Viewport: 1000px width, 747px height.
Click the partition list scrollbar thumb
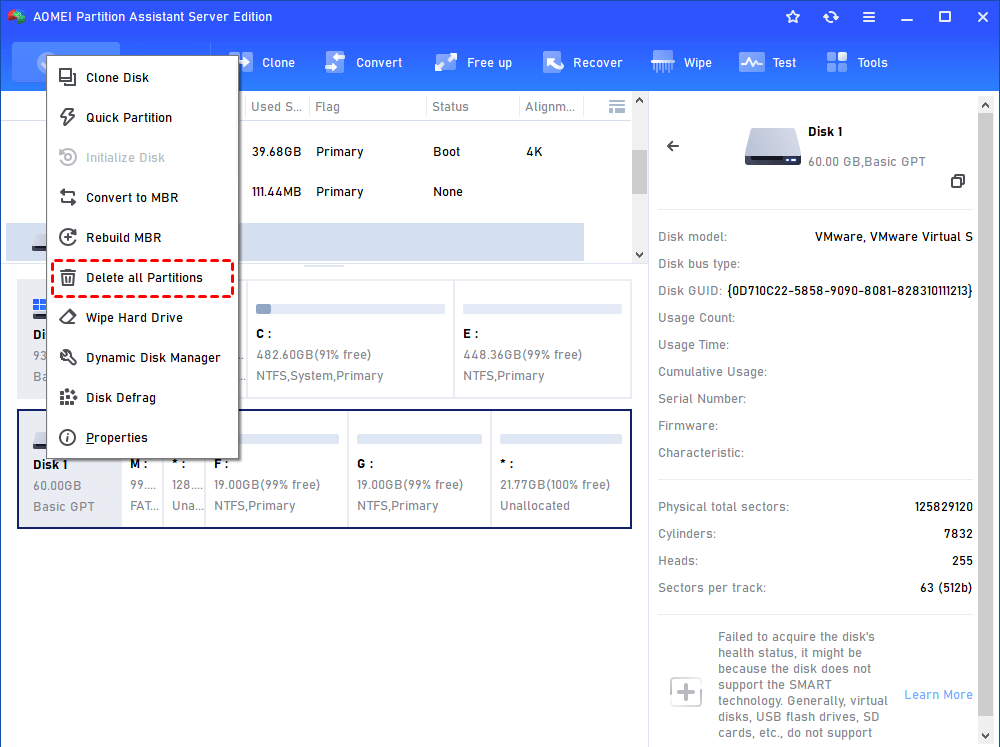(640, 172)
